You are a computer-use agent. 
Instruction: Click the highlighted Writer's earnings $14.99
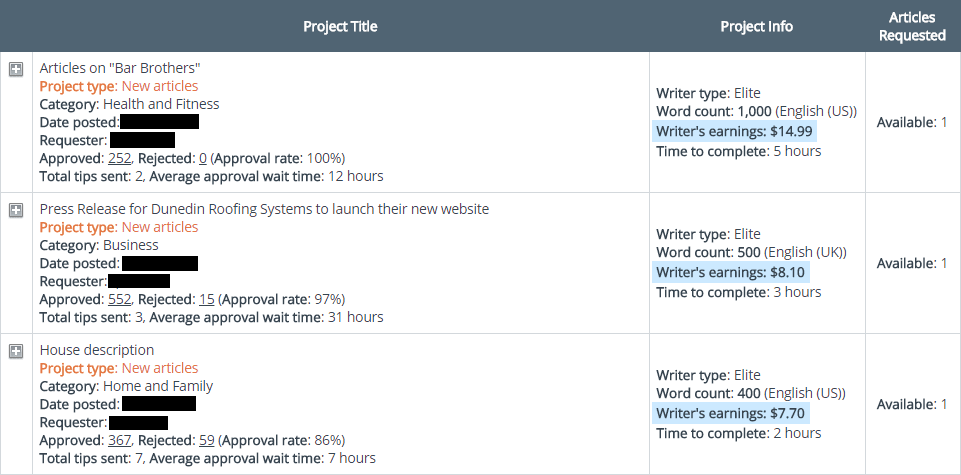734,131
